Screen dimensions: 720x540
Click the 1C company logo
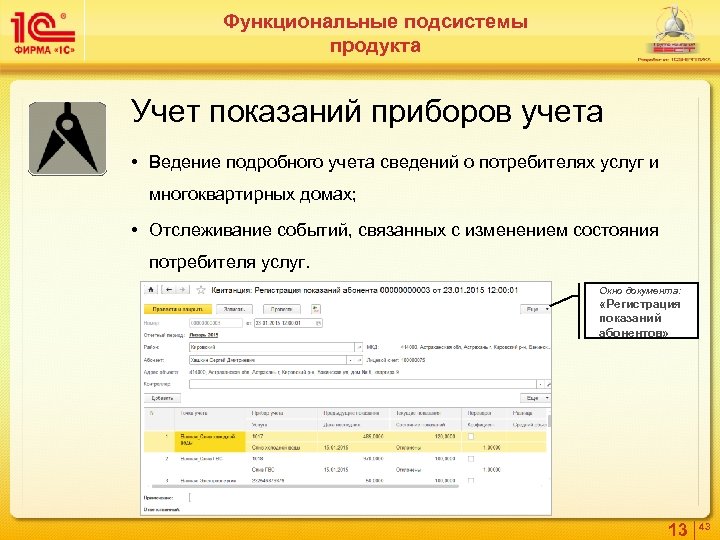click(x=43, y=33)
